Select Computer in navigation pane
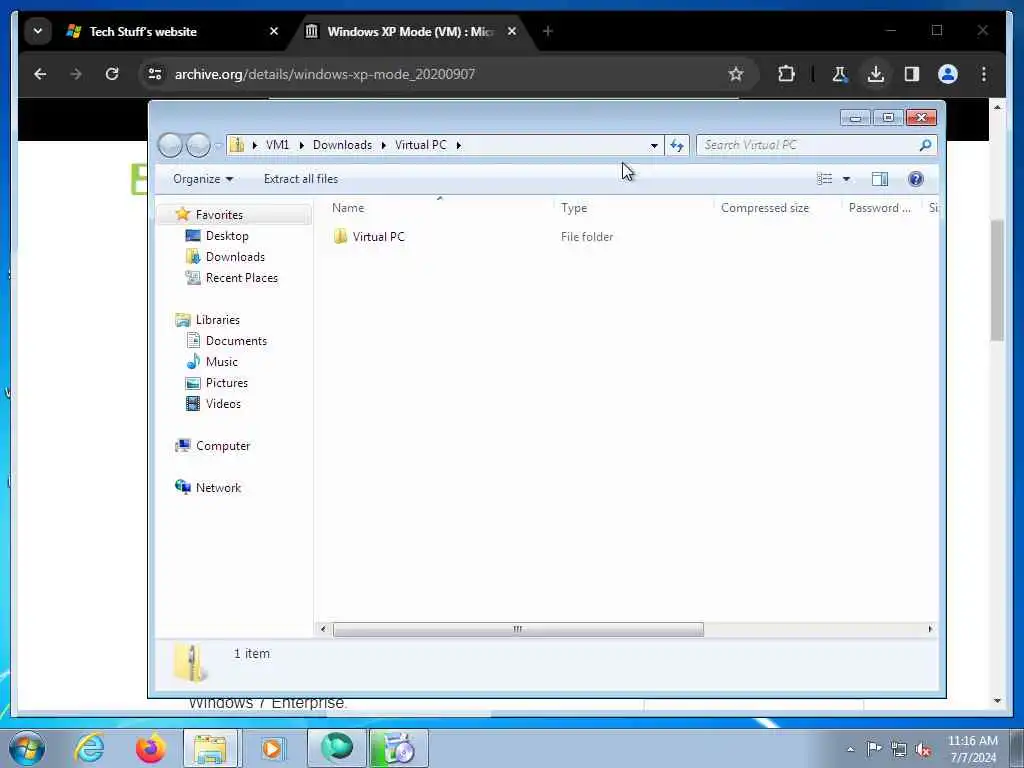The width and height of the screenshot is (1024, 768). pyautogui.click(x=223, y=446)
